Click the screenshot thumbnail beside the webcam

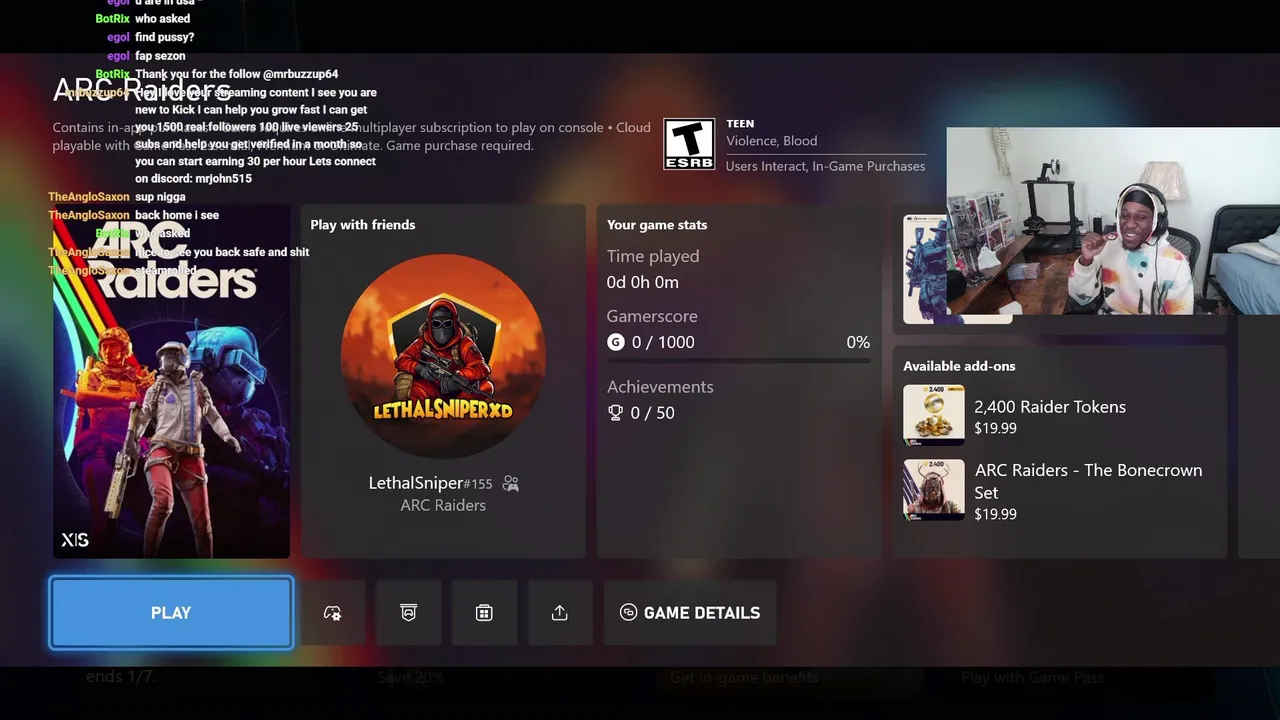(925, 270)
